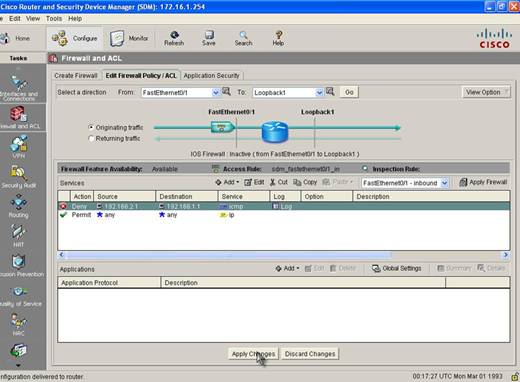Open the Edit menu
Viewport: 520px width, 382px height.
click(x=15, y=19)
